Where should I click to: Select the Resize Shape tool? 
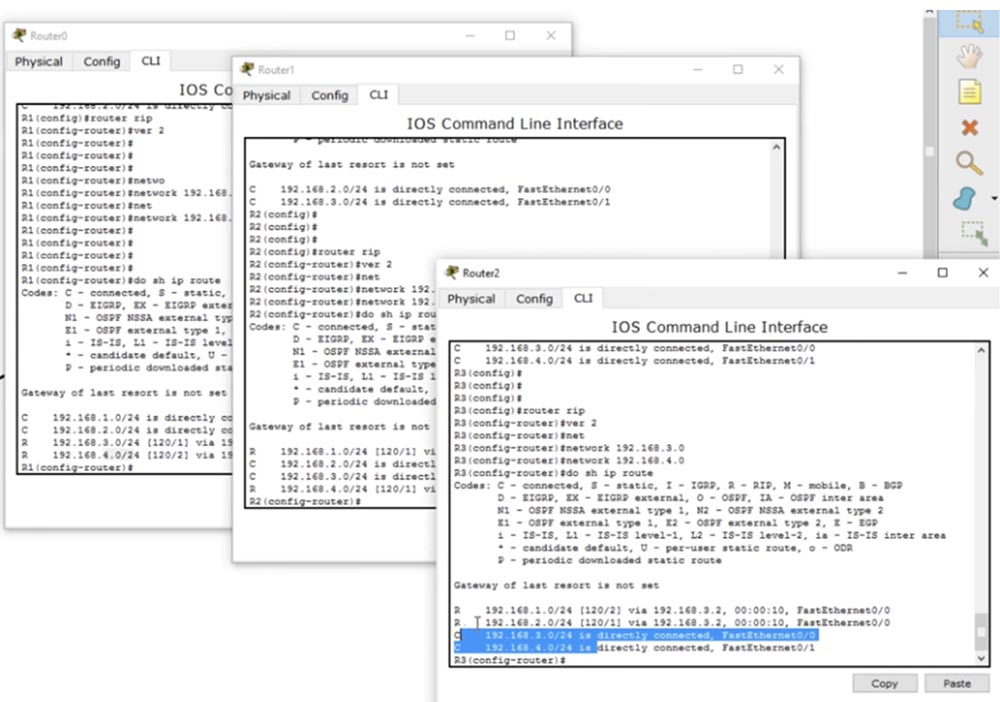974,233
